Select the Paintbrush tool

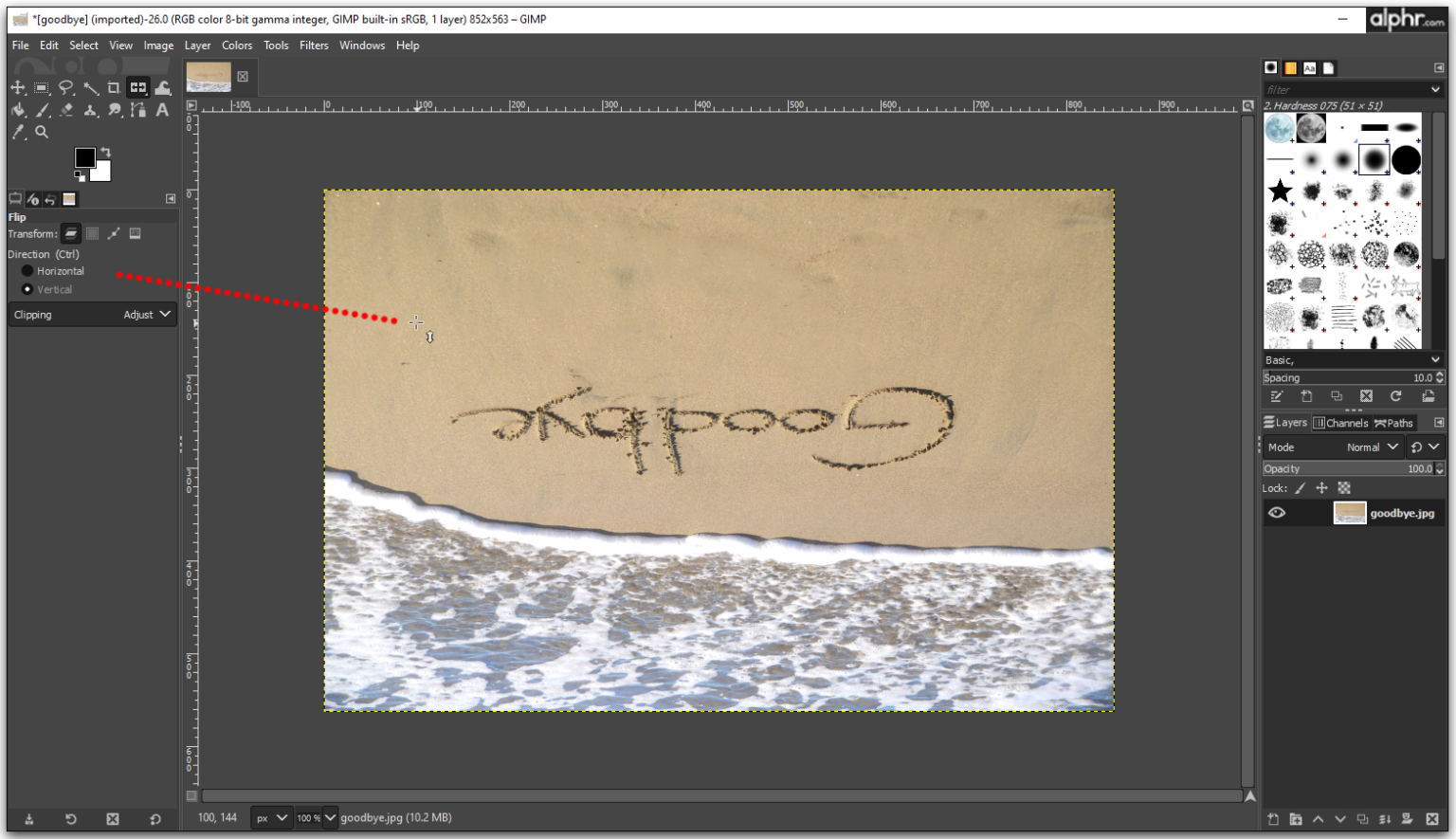pyautogui.click(x=43, y=109)
